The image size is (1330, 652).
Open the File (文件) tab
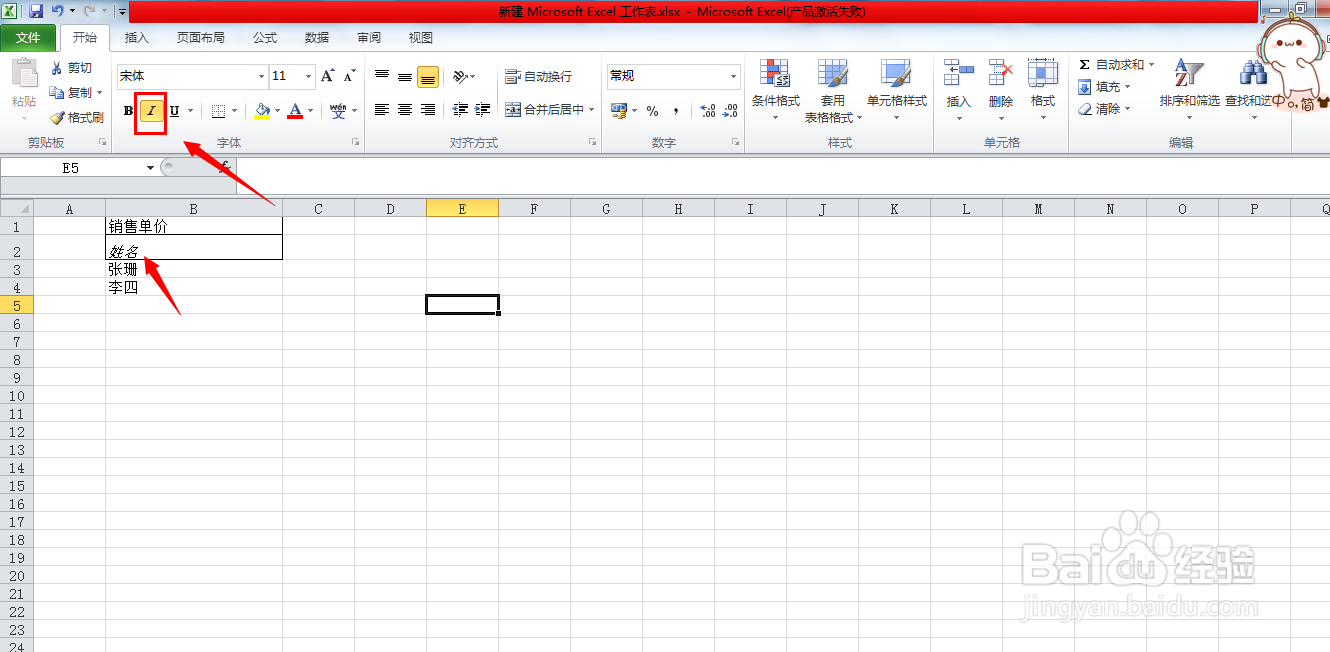(x=28, y=38)
